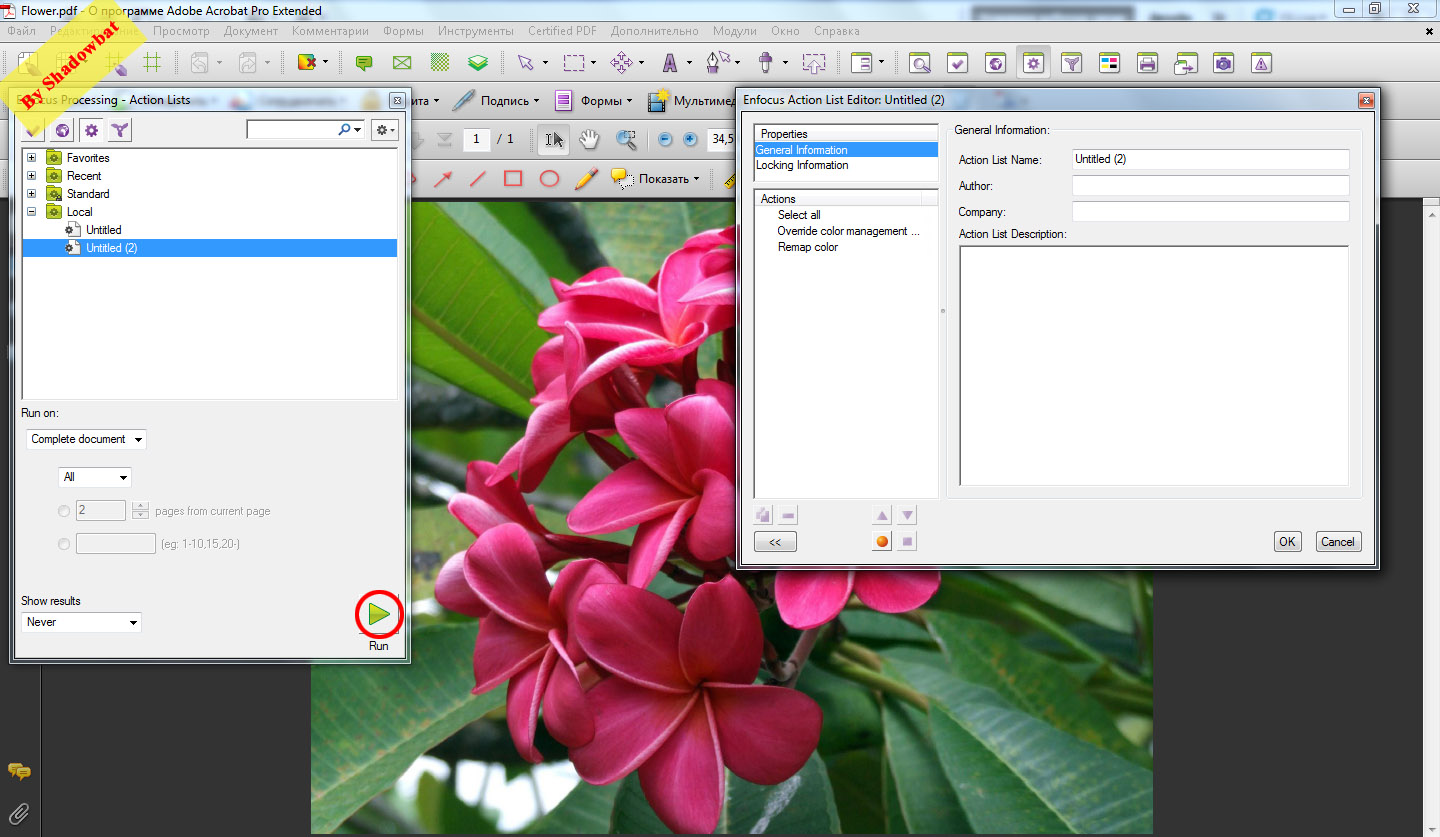Collapse the Local folder
The width and height of the screenshot is (1440, 837).
pyautogui.click(x=32, y=212)
